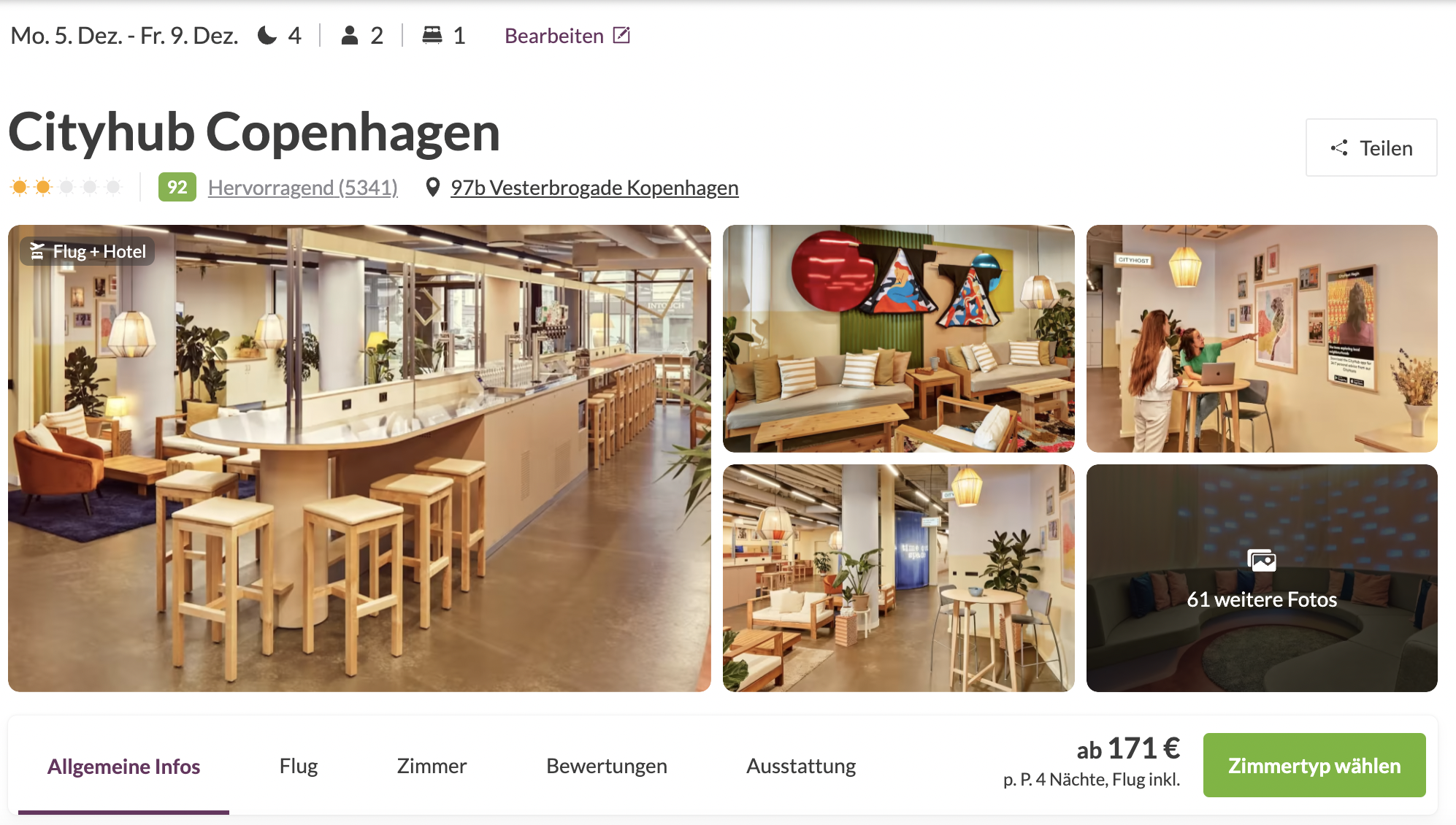Click the share icon in Teilen button

1339,148
